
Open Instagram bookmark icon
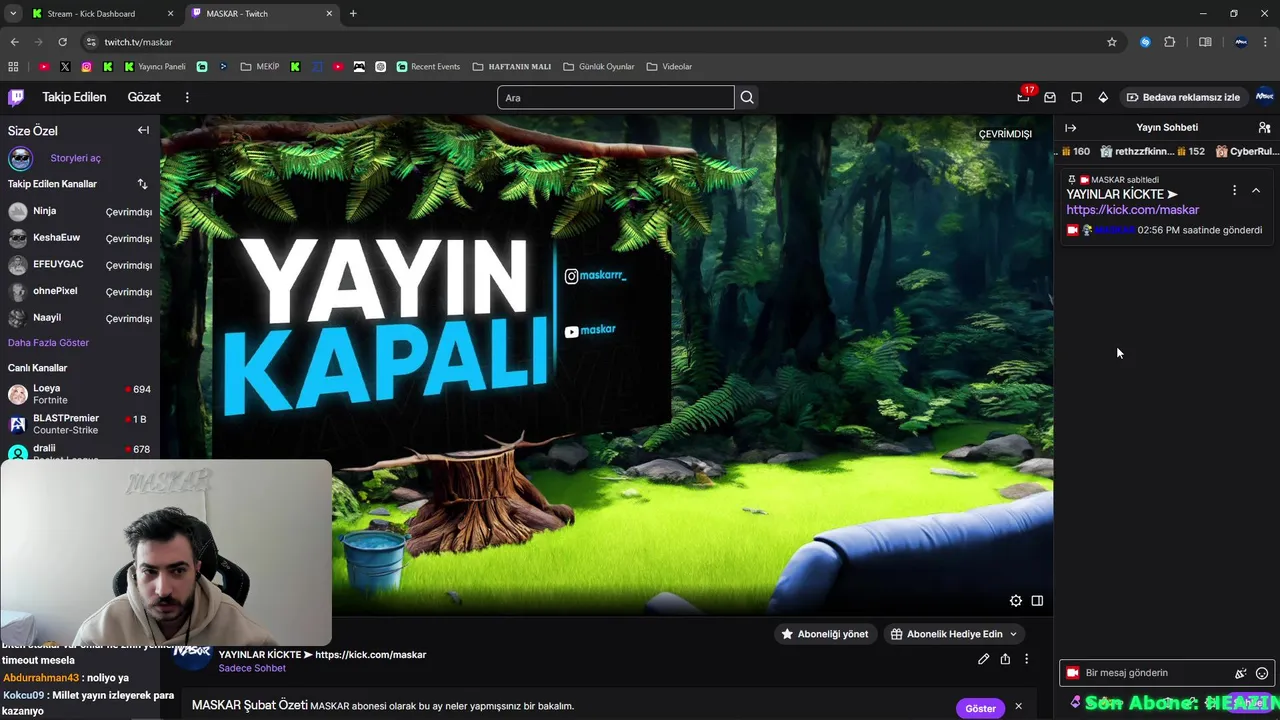[x=86, y=67]
